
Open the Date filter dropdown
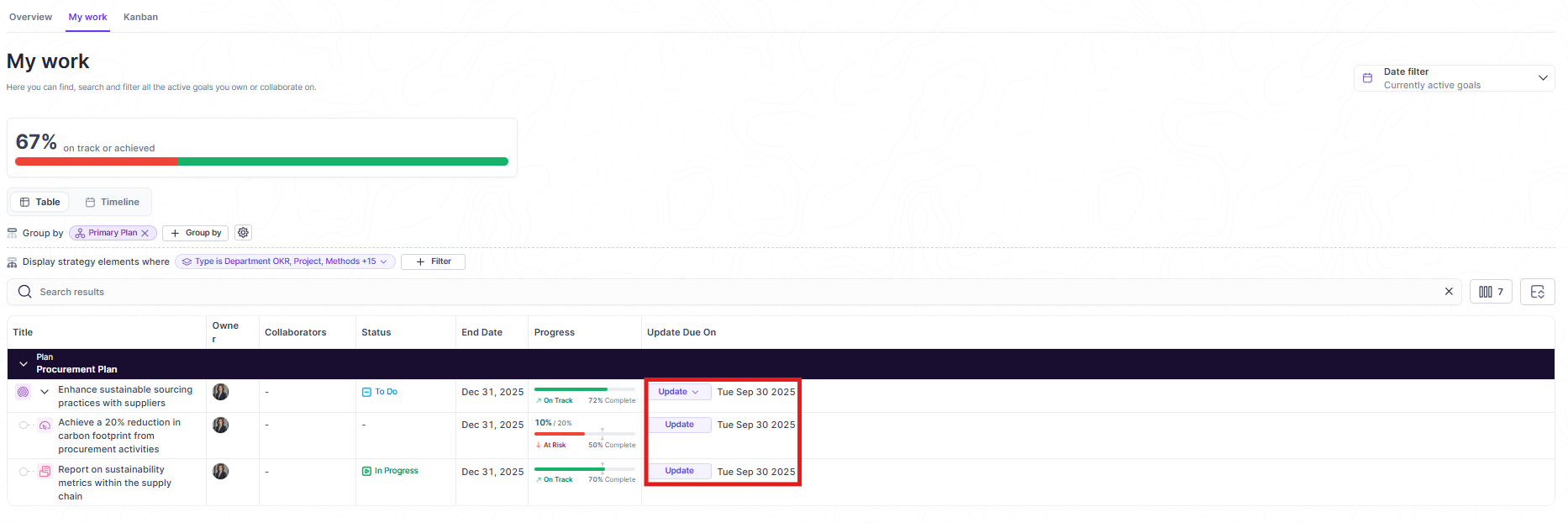point(1454,78)
